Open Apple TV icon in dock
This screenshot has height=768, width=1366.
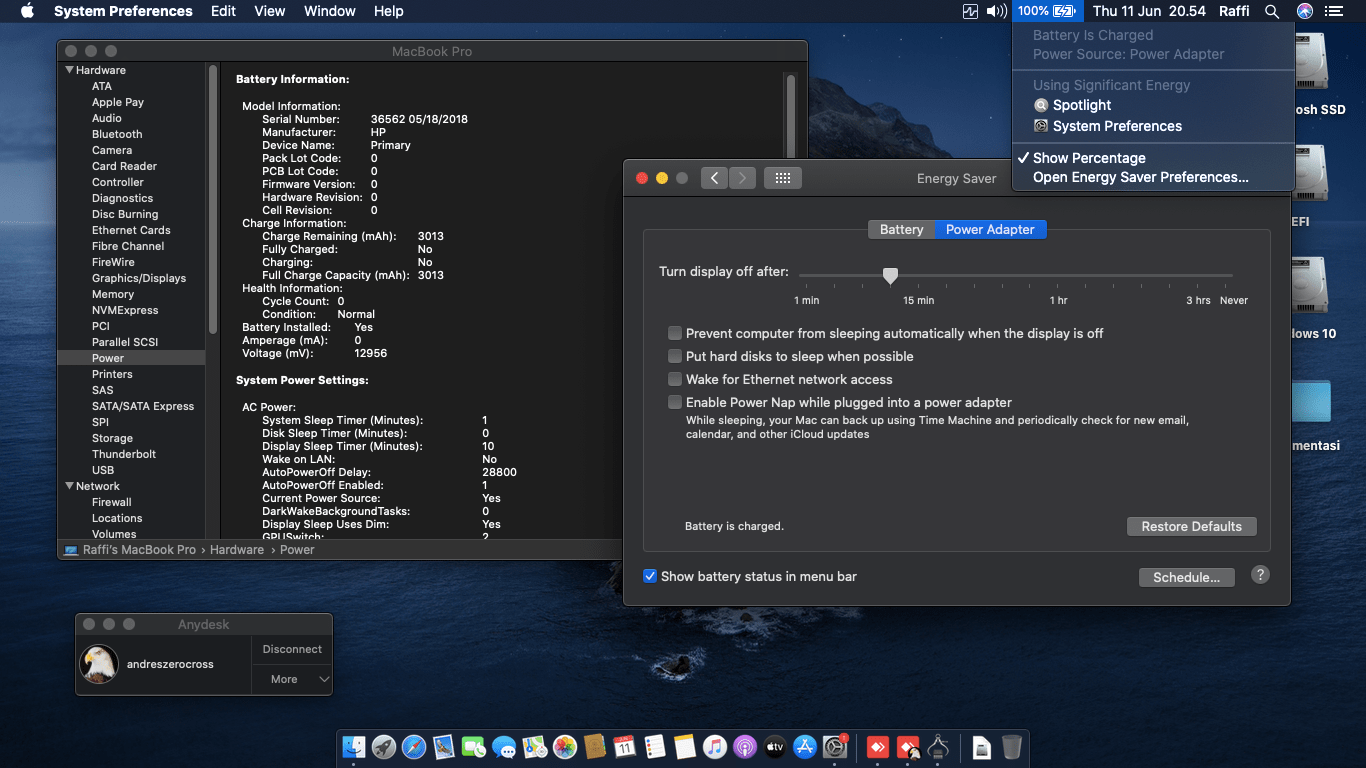coord(775,747)
